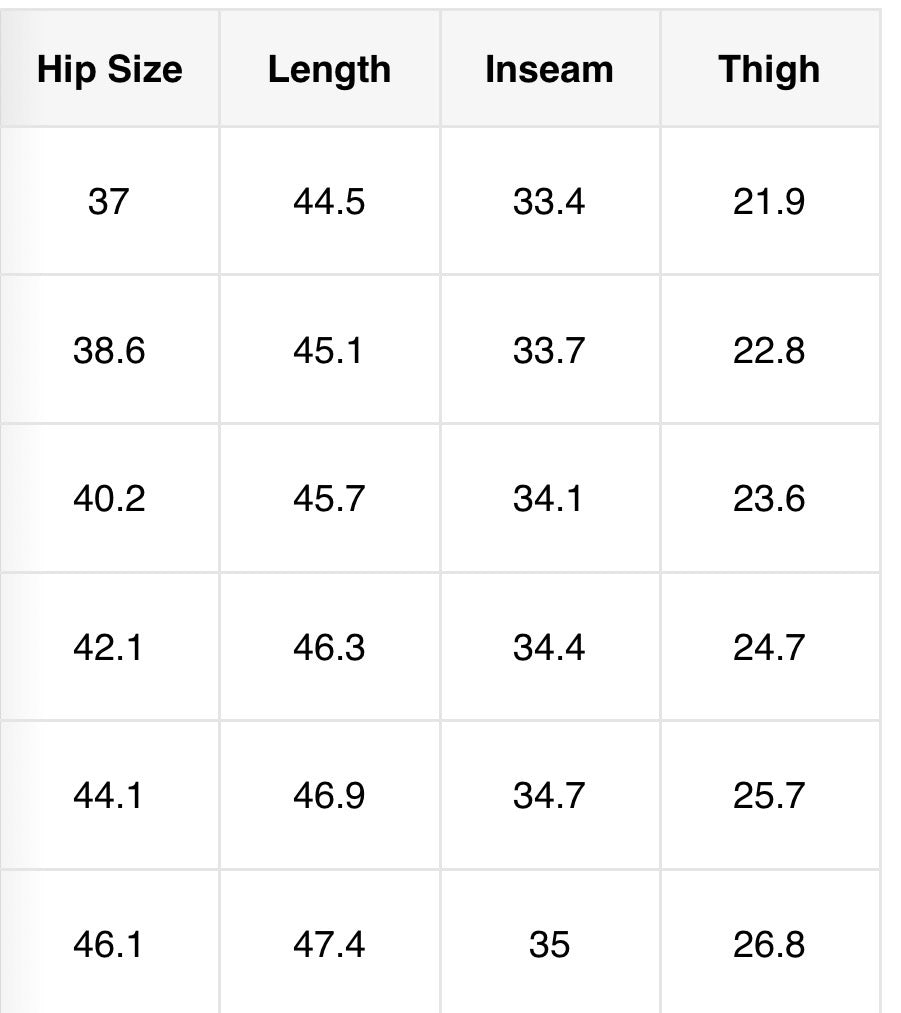The image size is (901, 1013).
Task: Click the Hip Size column header
Action: tap(109, 70)
